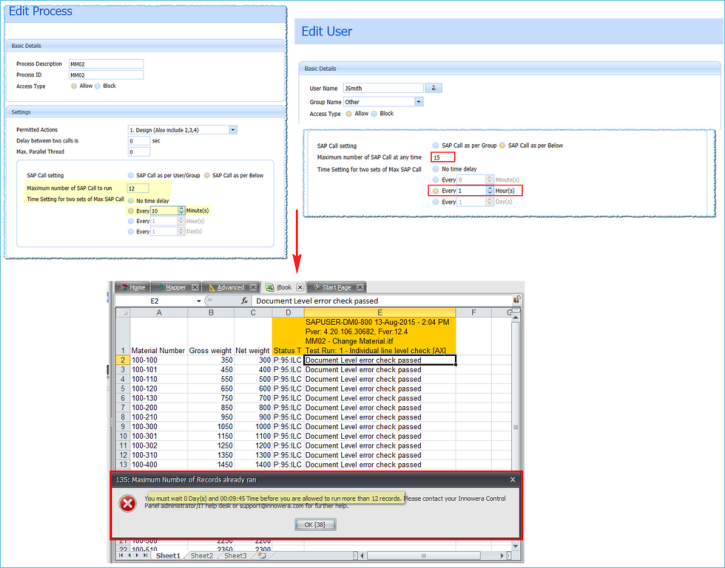The height and width of the screenshot is (568, 725).
Task: Select Every Hour(s) option in Edit User
Action: 436,191
